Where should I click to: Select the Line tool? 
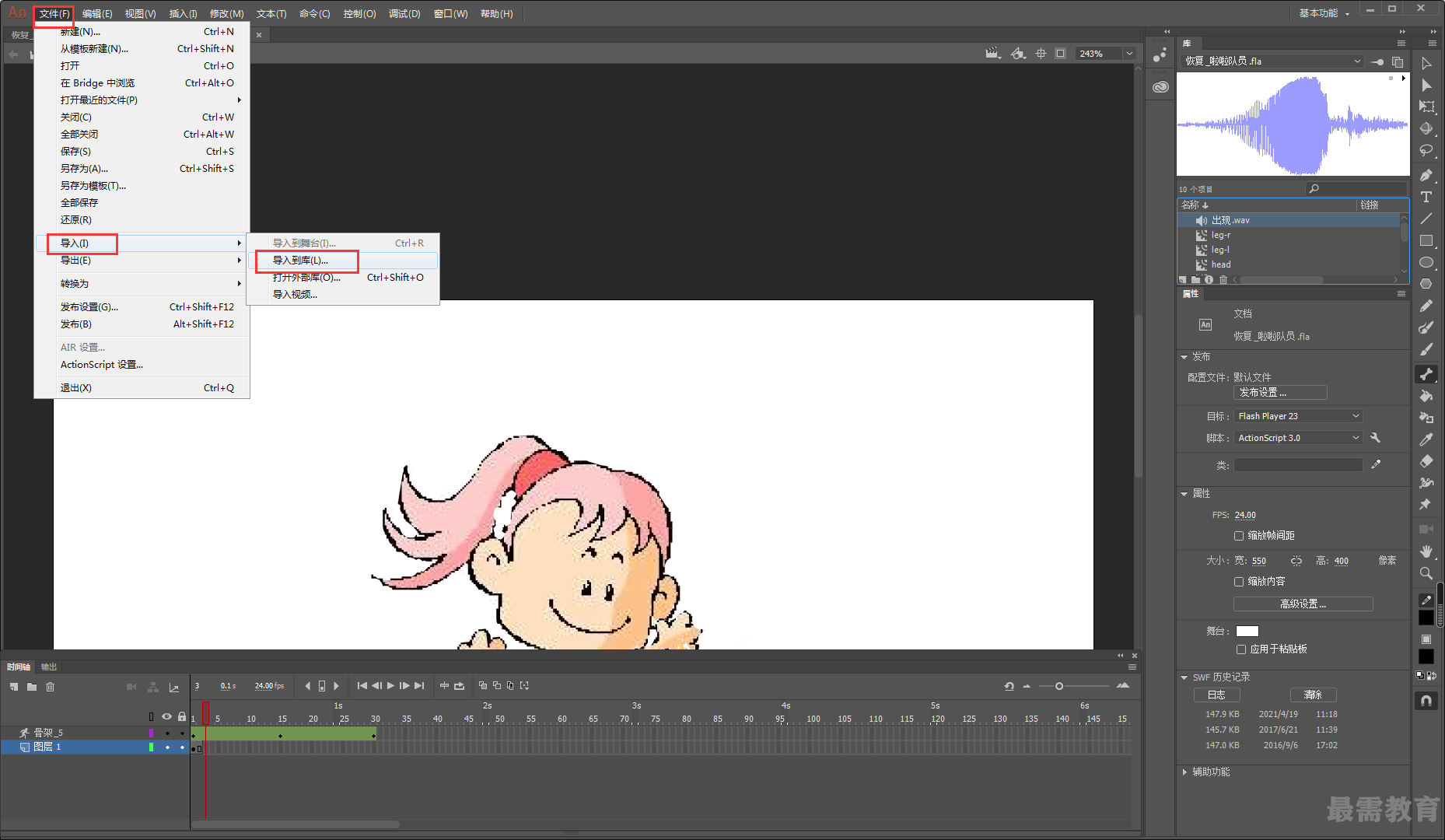pos(1426,219)
